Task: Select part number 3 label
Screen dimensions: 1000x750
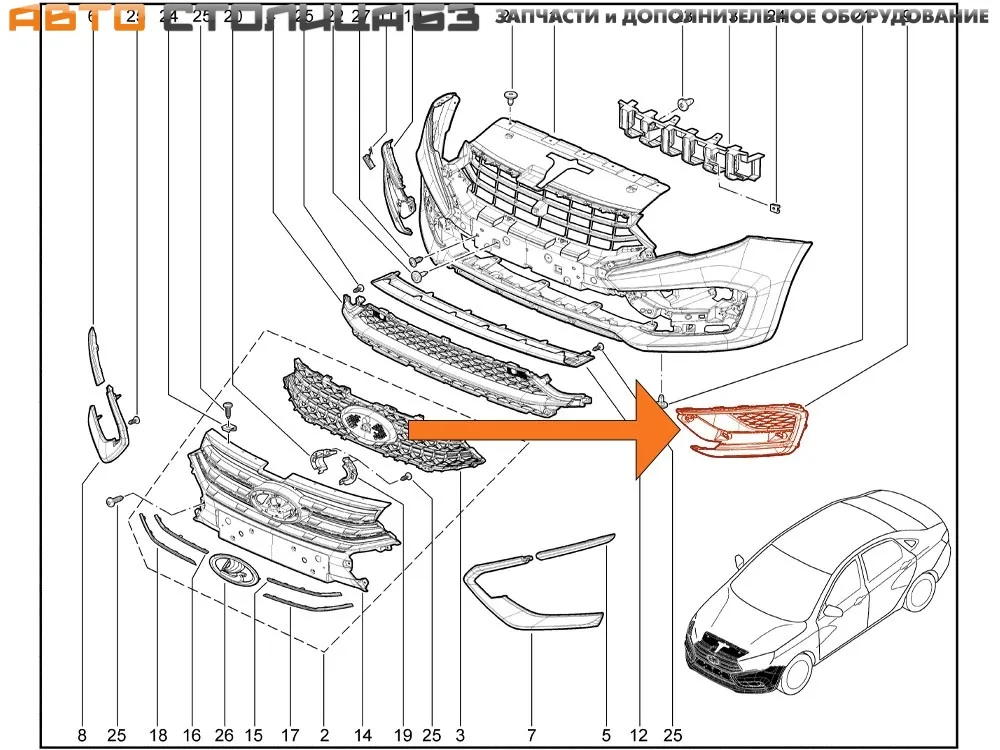Action: [459, 735]
